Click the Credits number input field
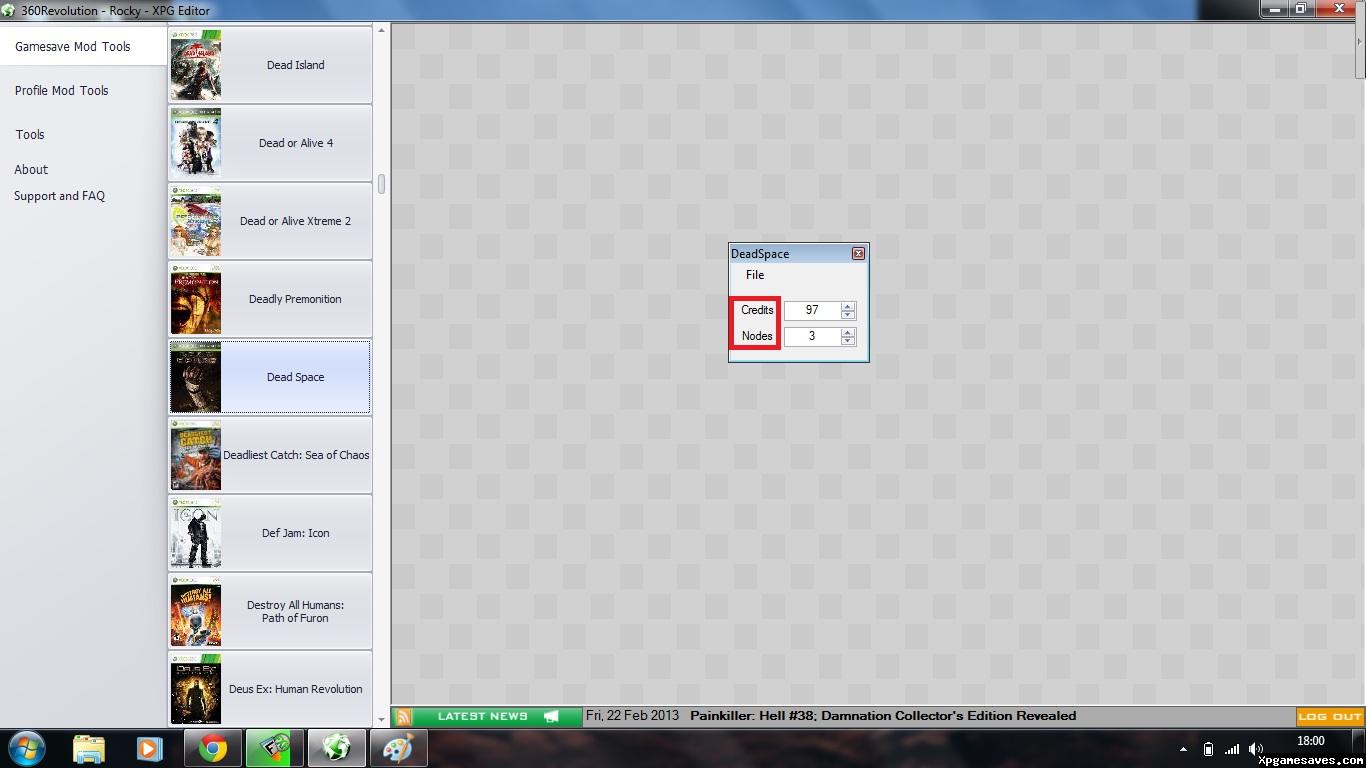This screenshot has height=768, width=1366. [812, 310]
